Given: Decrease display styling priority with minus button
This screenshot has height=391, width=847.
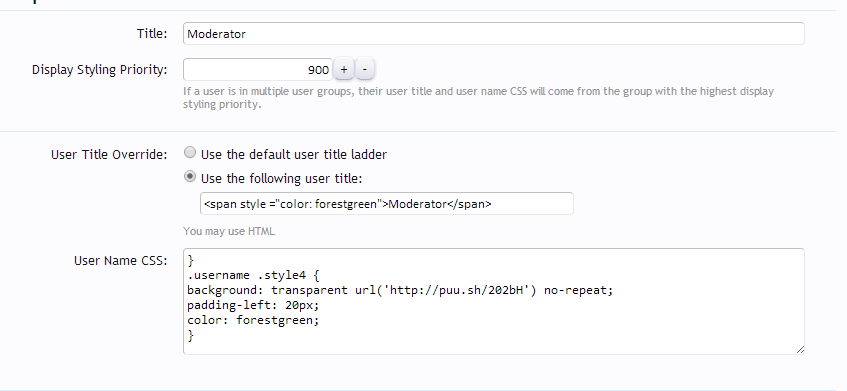Looking at the screenshot, I should (x=365, y=70).
